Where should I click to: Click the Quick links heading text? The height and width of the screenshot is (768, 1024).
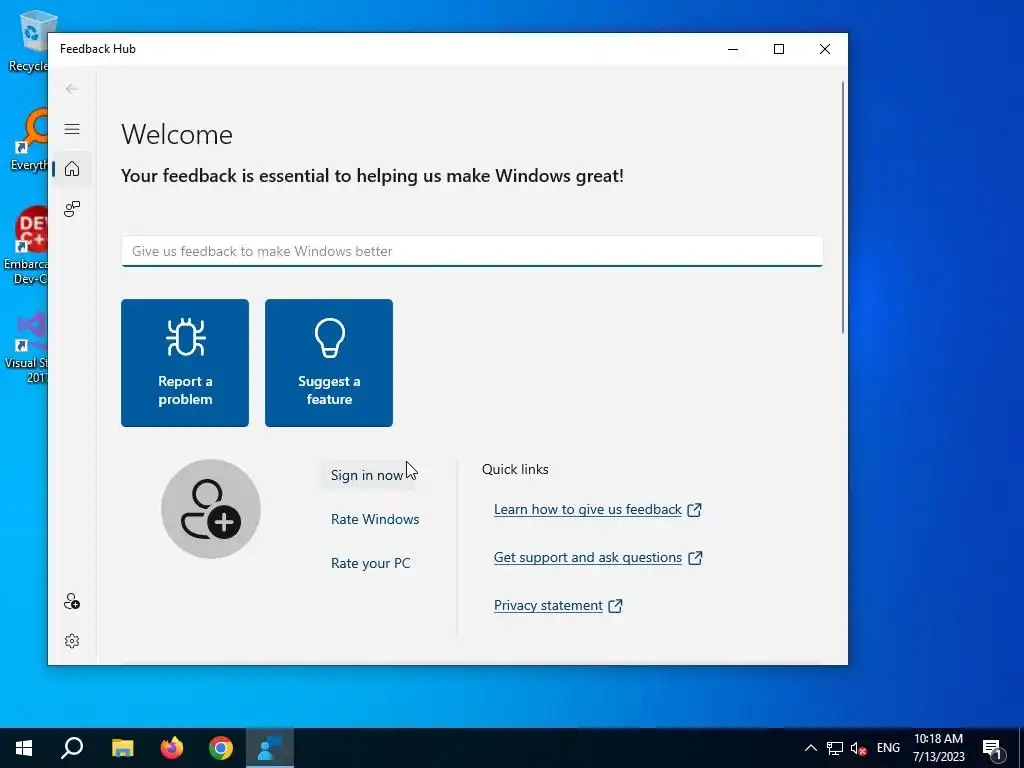click(515, 470)
